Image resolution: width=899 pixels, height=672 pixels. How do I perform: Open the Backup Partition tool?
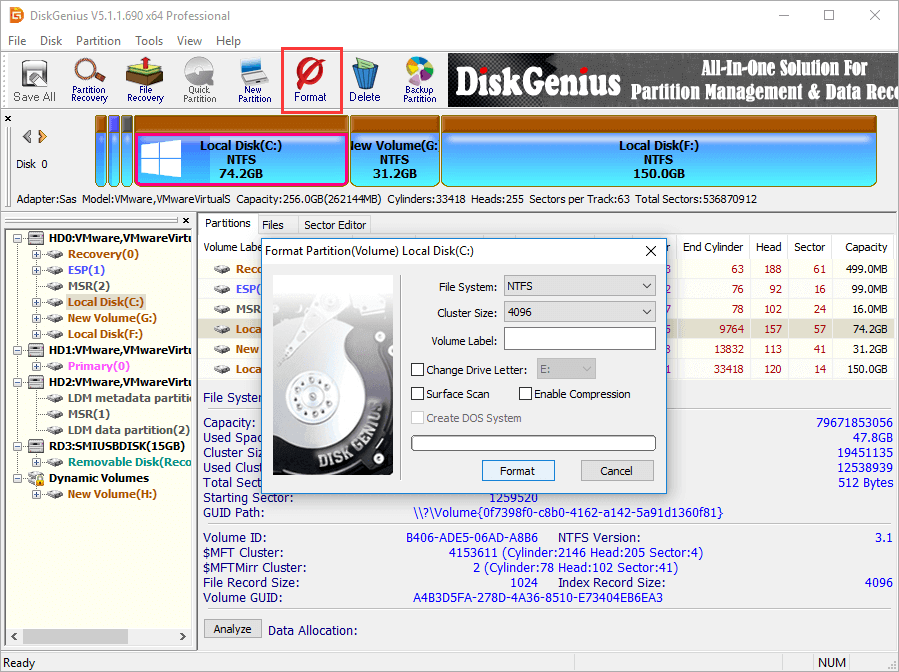419,81
